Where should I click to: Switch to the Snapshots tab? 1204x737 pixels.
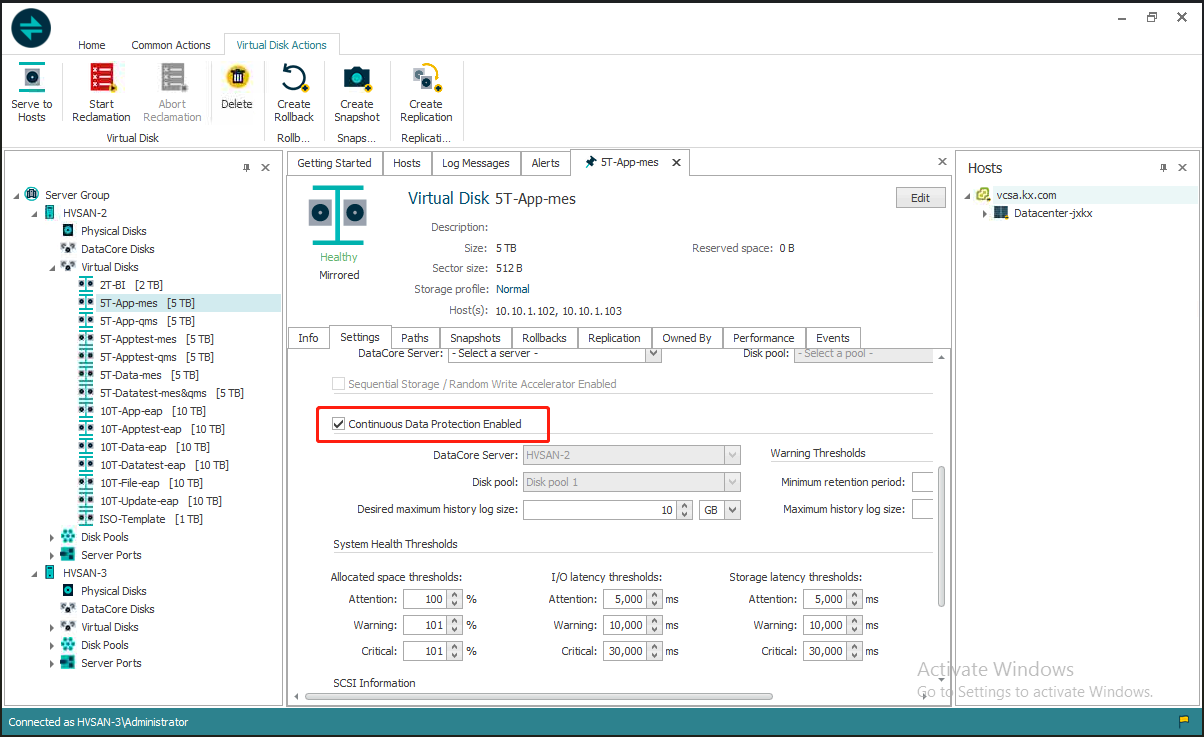click(475, 338)
